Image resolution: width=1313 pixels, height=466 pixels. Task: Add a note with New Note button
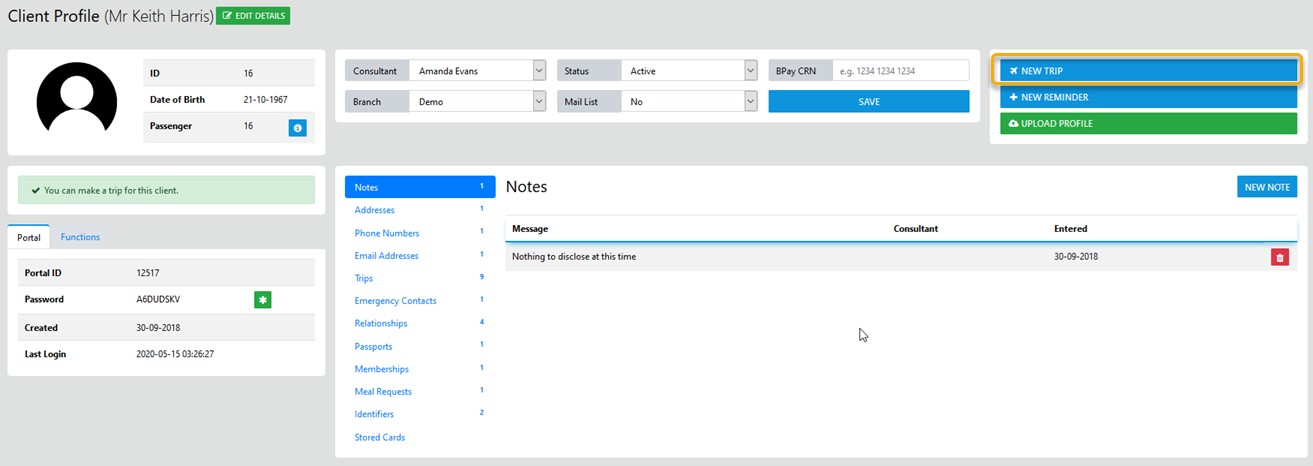tap(1266, 187)
